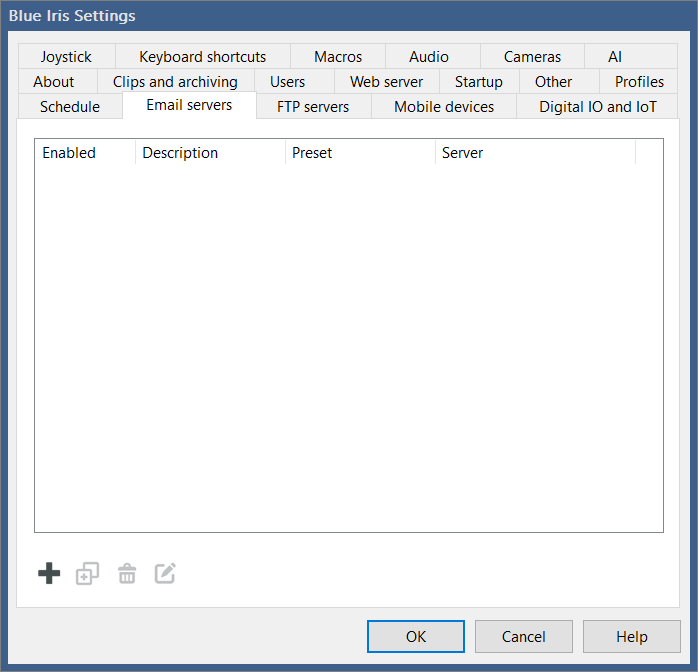Switch to the FTP servers tab
The width and height of the screenshot is (698, 672).
313,106
